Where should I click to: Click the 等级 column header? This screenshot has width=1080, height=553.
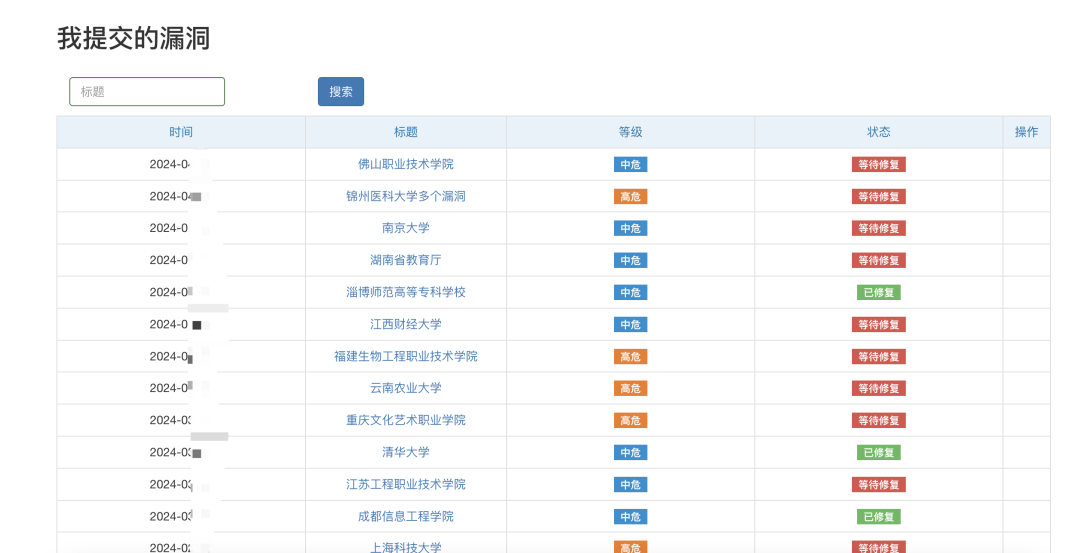630,132
